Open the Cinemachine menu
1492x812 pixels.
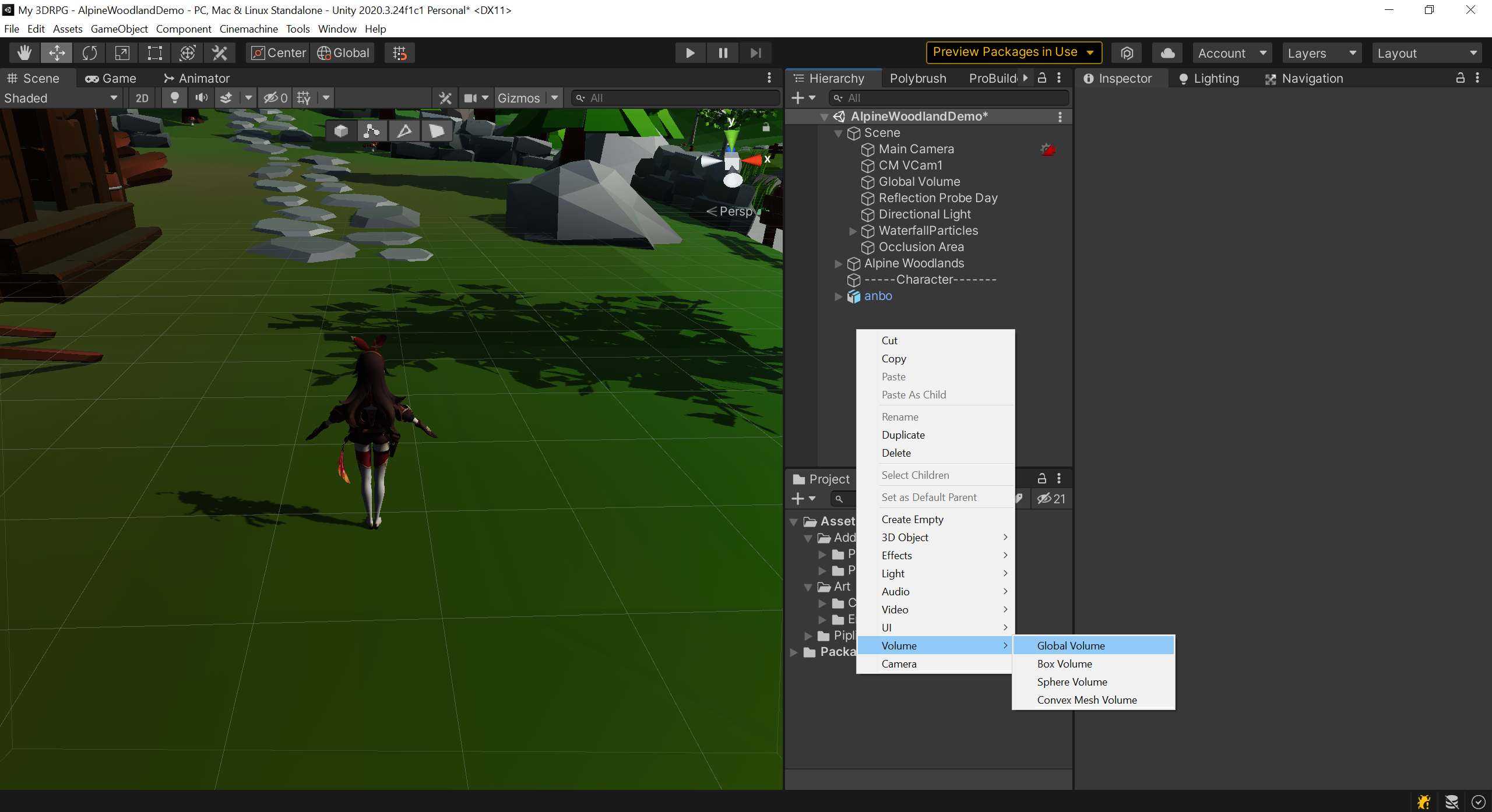coord(248,29)
